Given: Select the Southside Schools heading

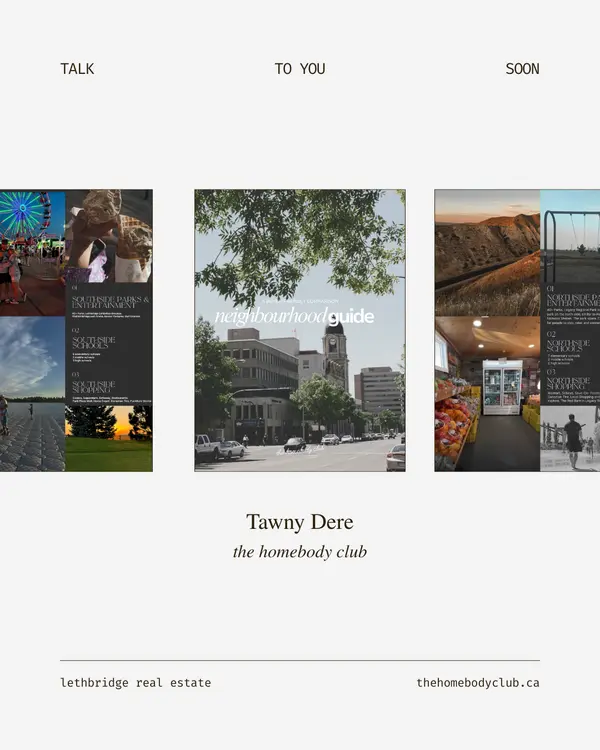Looking at the screenshot, I should point(94,344).
